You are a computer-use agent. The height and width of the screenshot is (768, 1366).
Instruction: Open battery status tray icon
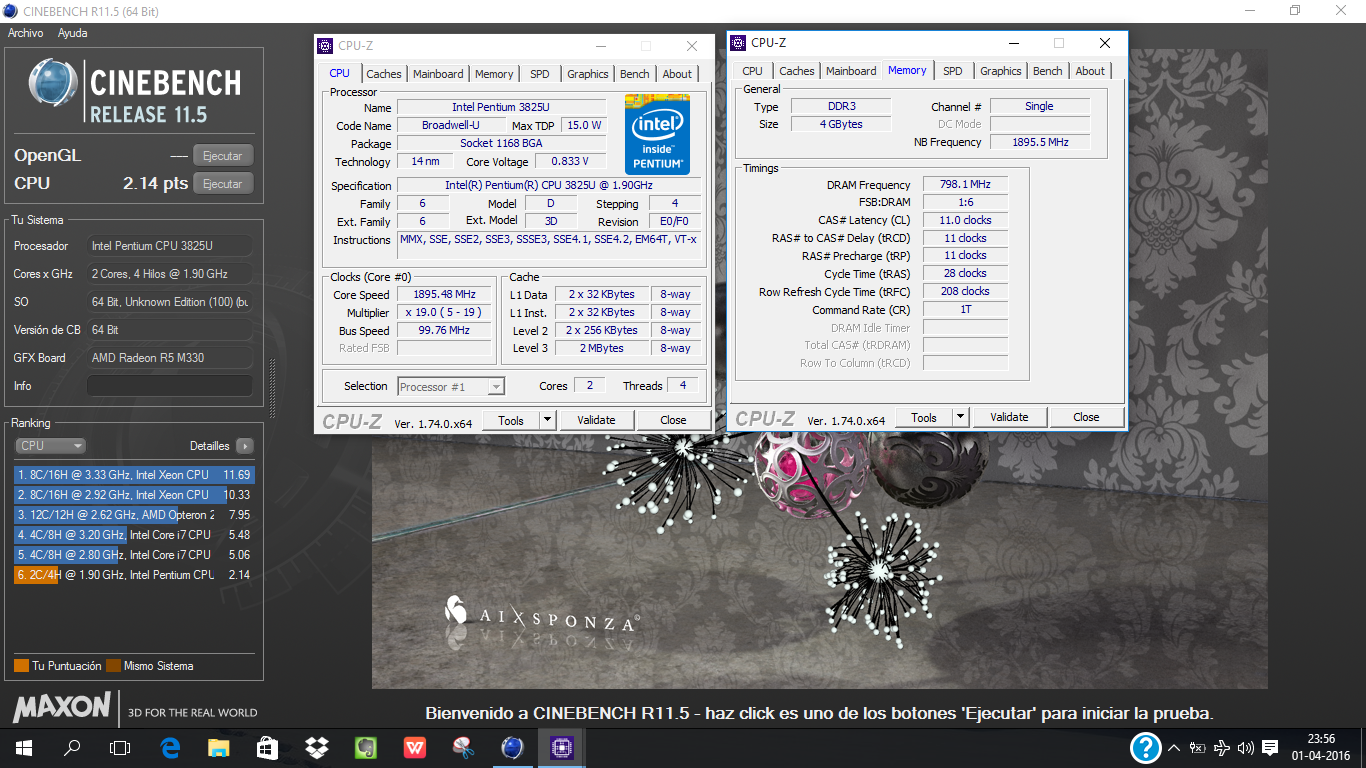coord(1197,747)
